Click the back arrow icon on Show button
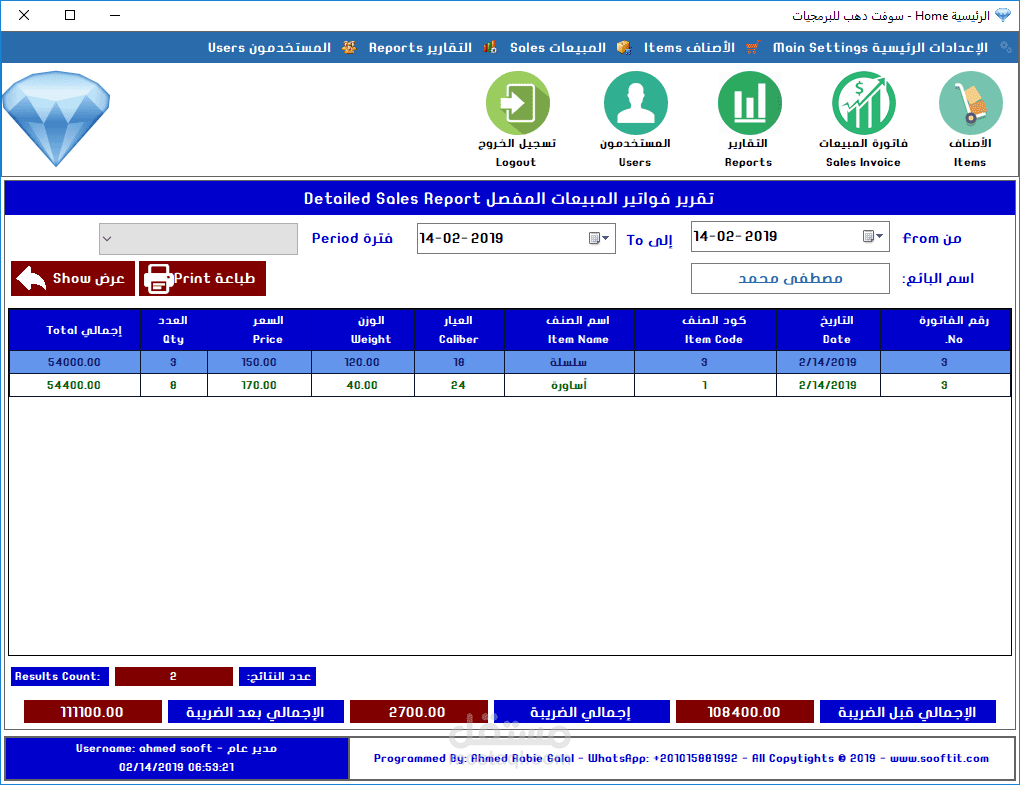Screen dimensions: 1020x785 pos(31,278)
